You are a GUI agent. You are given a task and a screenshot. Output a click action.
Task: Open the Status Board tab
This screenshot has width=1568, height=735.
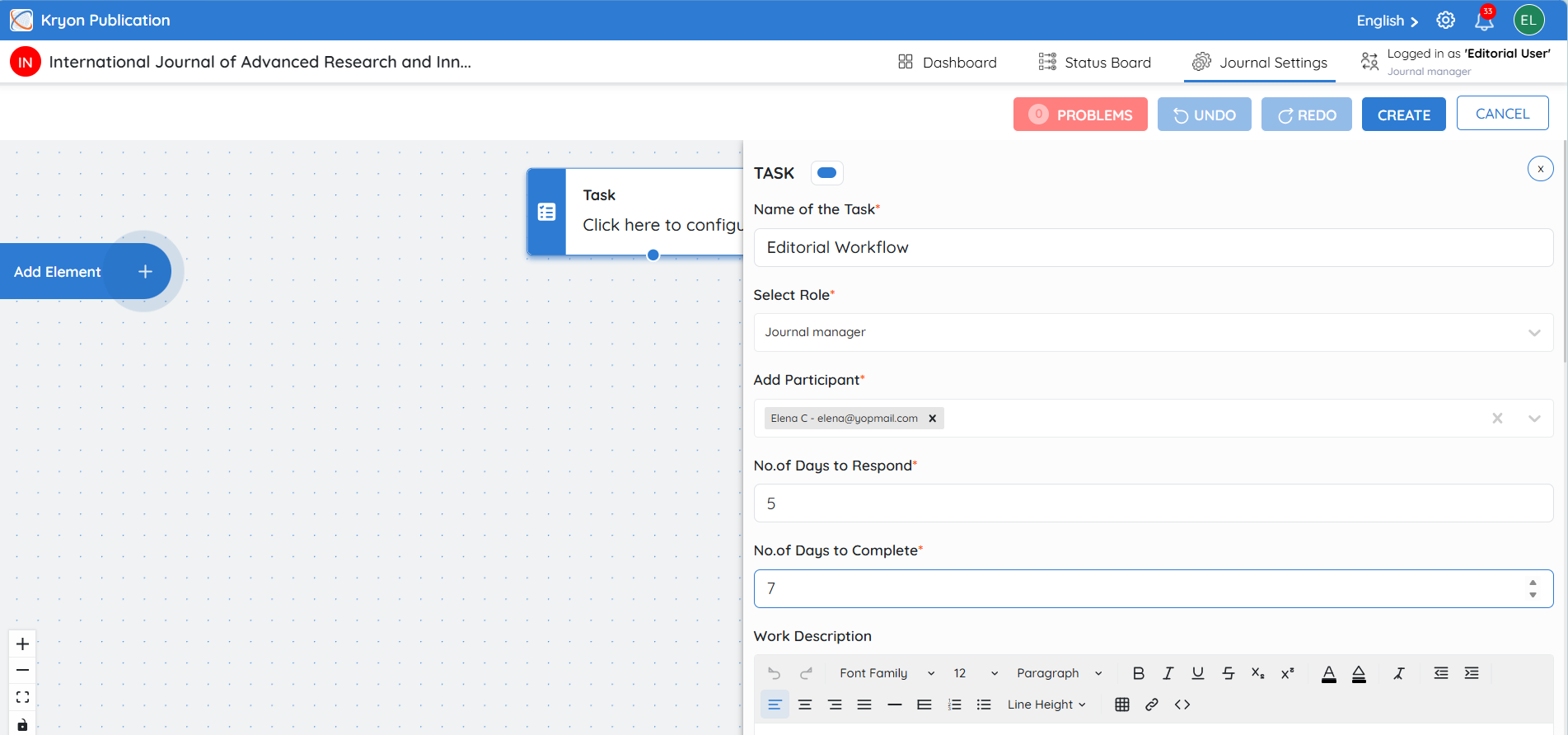[1095, 63]
